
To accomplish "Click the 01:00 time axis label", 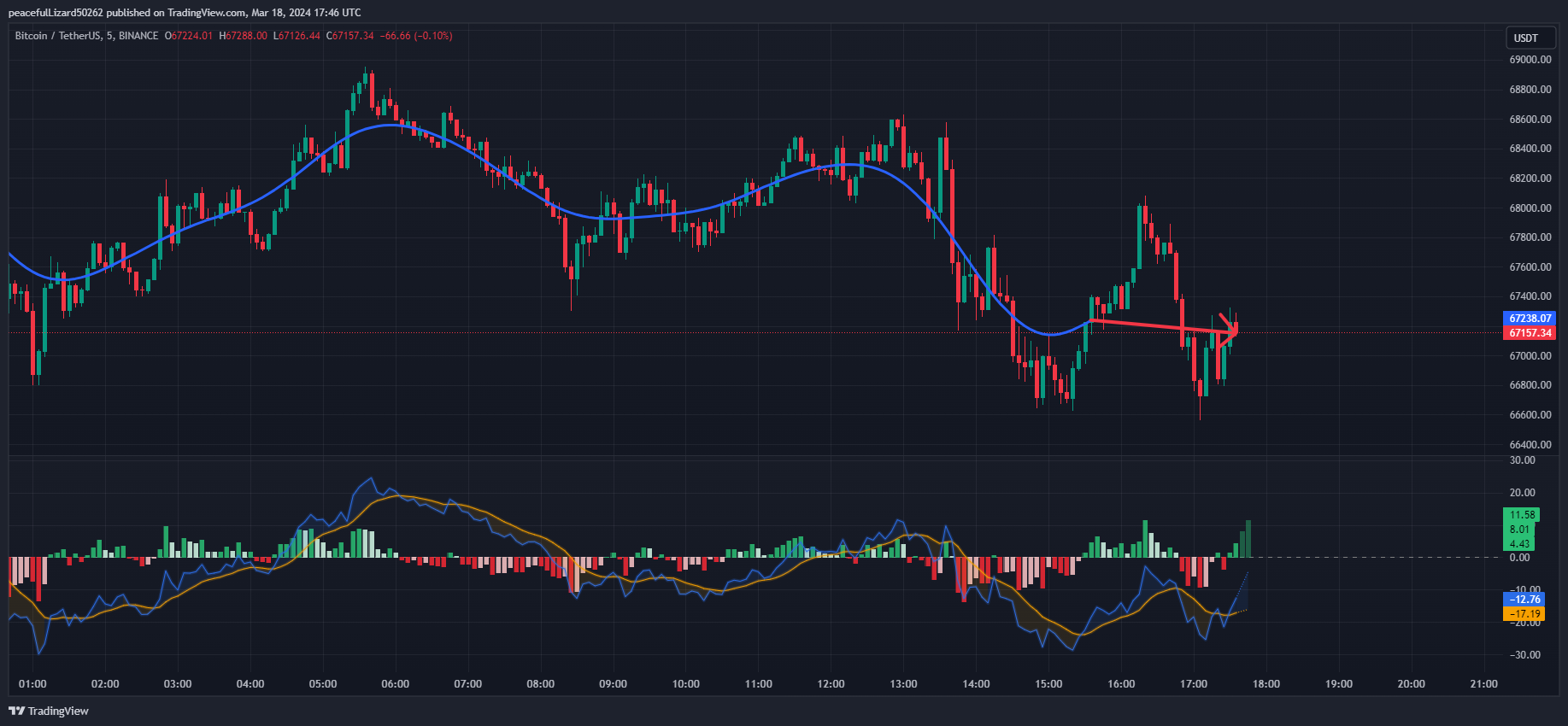I will (32, 684).
